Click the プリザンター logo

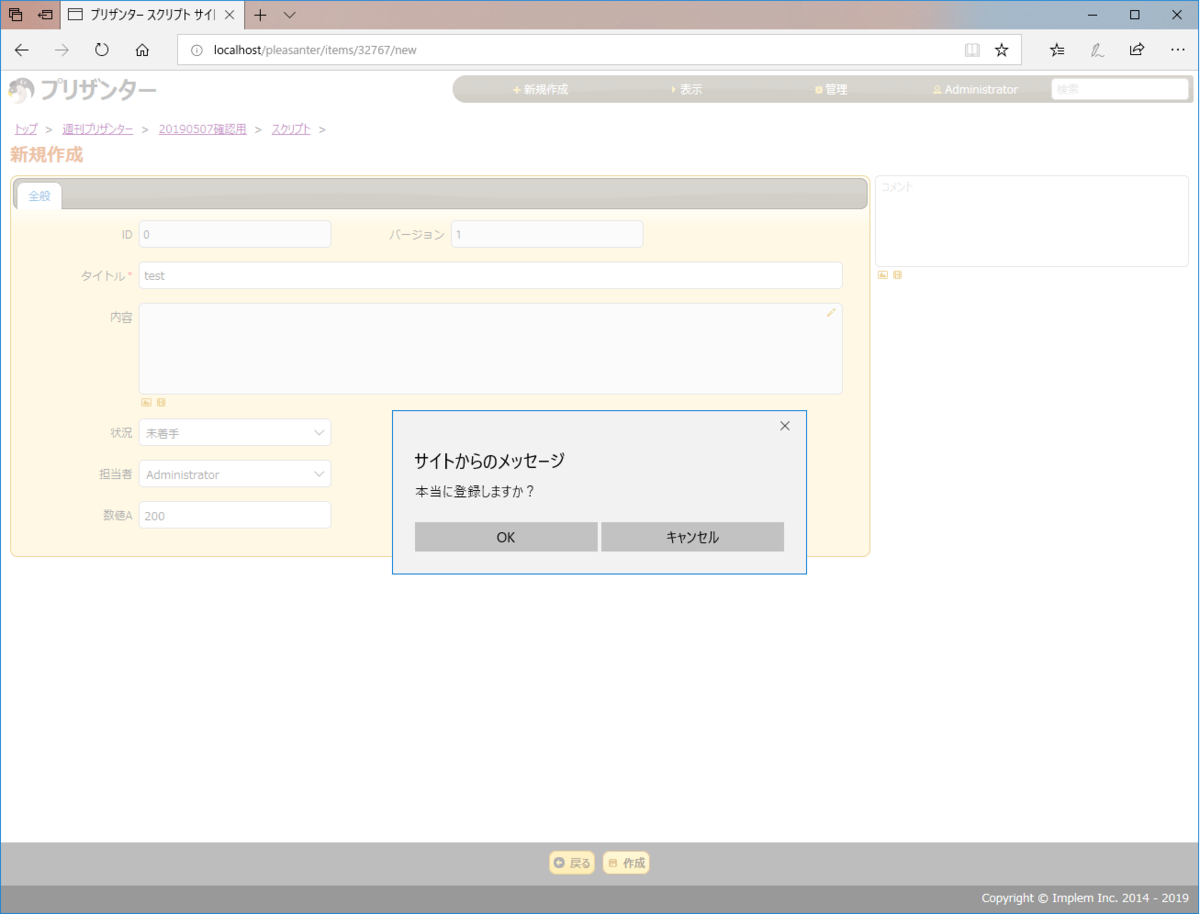click(82, 91)
